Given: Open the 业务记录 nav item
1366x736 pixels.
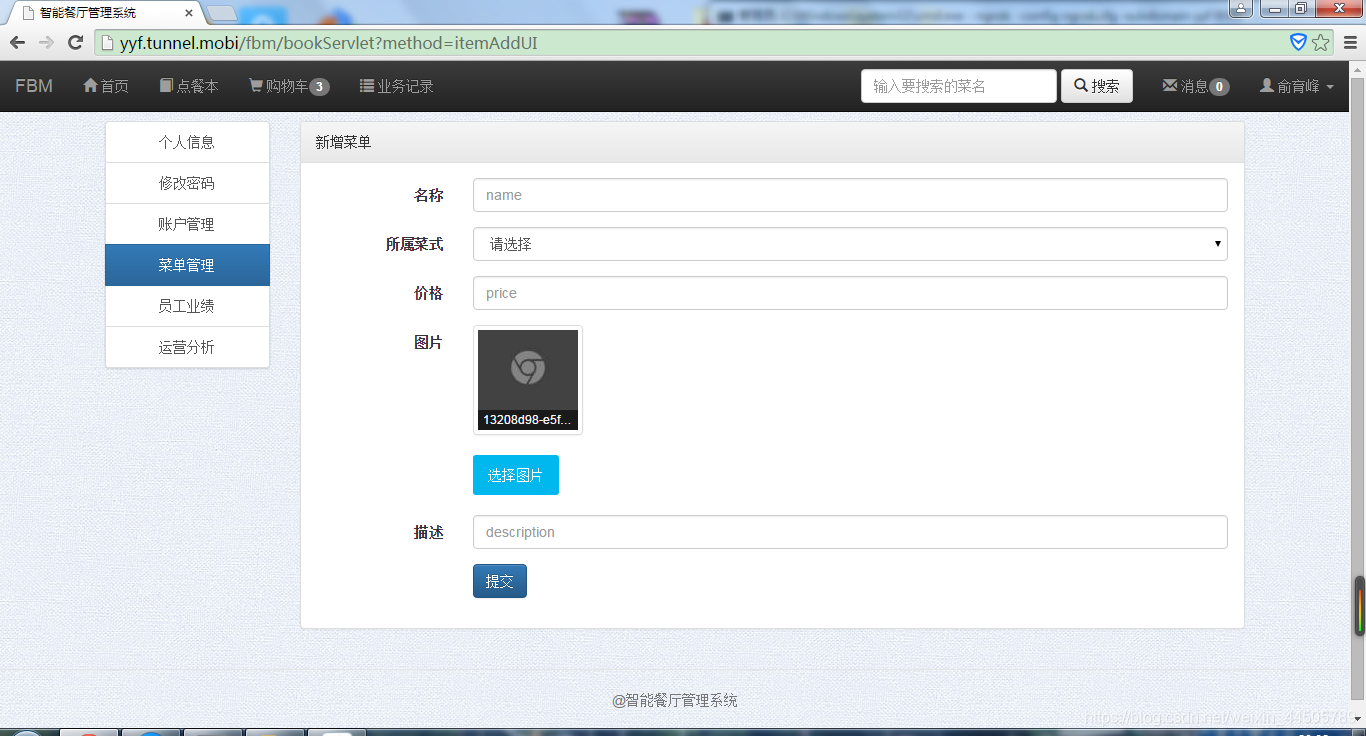Looking at the screenshot, I should coord(397,86).
